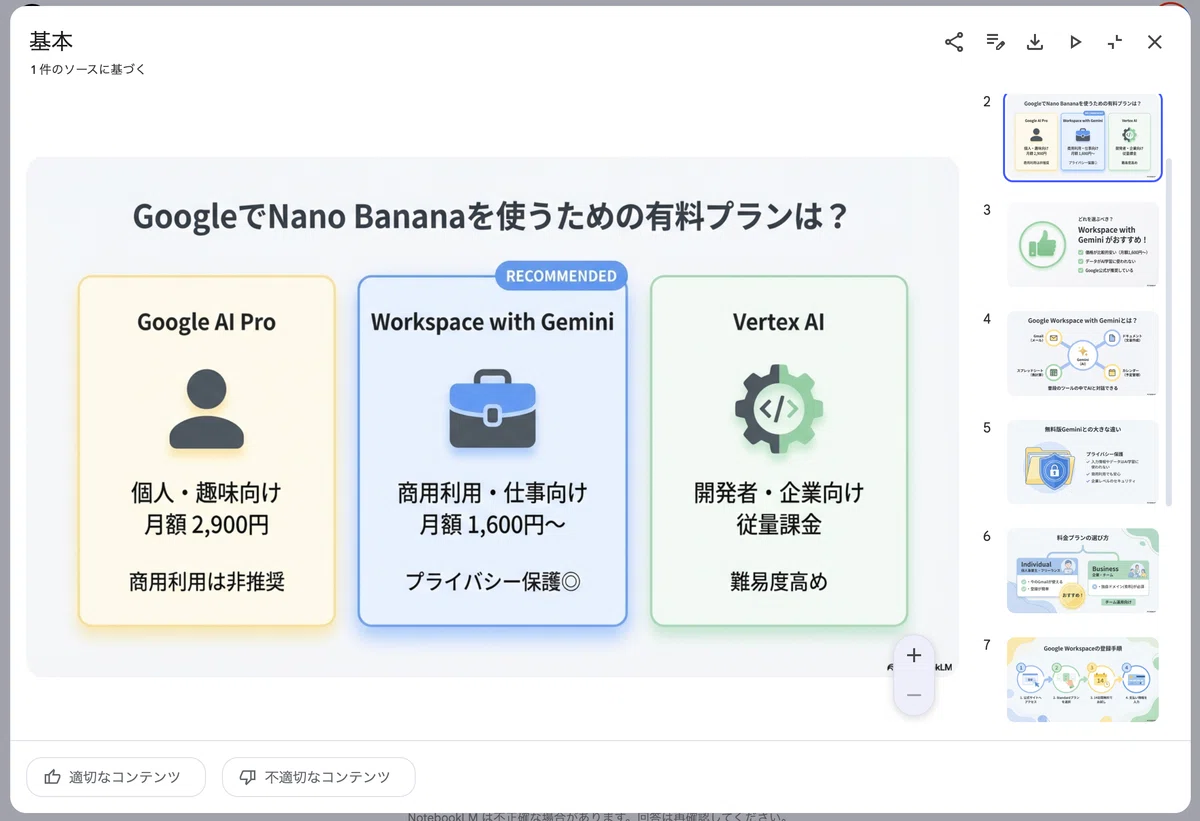This screenshot has width=1200, height=821.
Task: Click the text 従量課金
Action: [779, 525]
